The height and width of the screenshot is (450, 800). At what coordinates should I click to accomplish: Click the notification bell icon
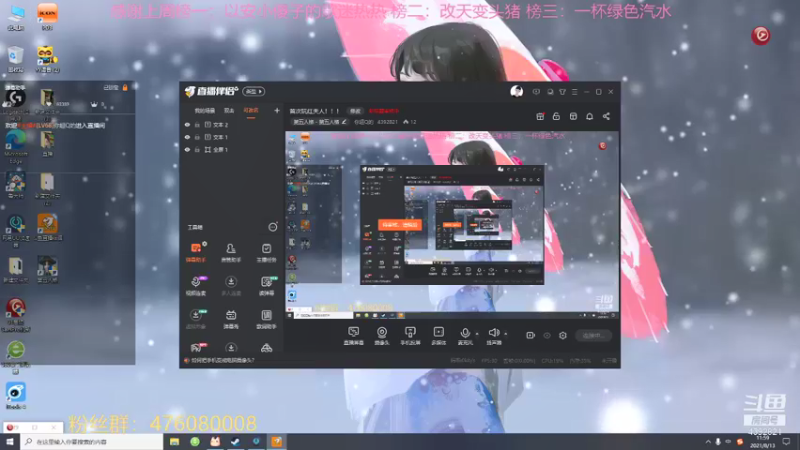(589, 116)
